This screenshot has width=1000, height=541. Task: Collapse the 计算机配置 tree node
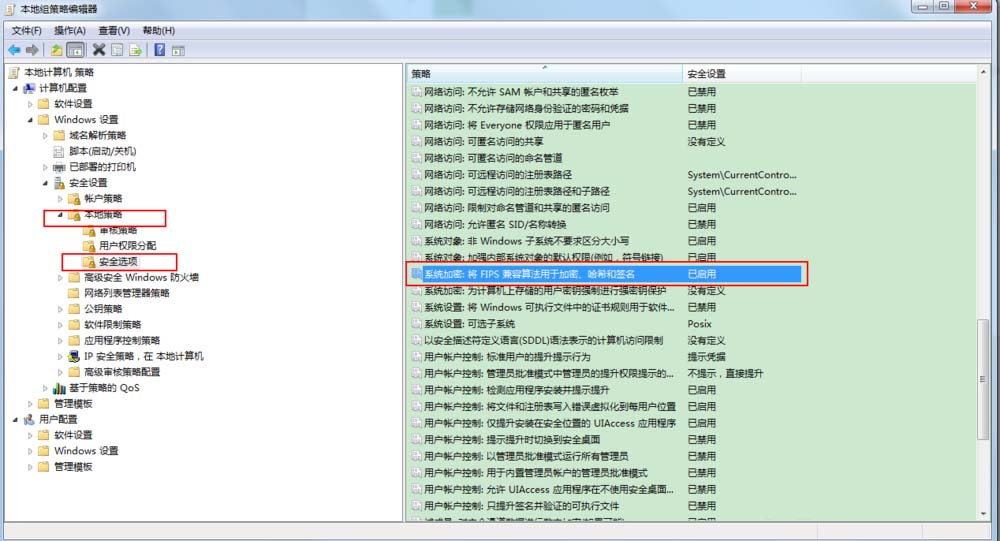tap(14, 89)
